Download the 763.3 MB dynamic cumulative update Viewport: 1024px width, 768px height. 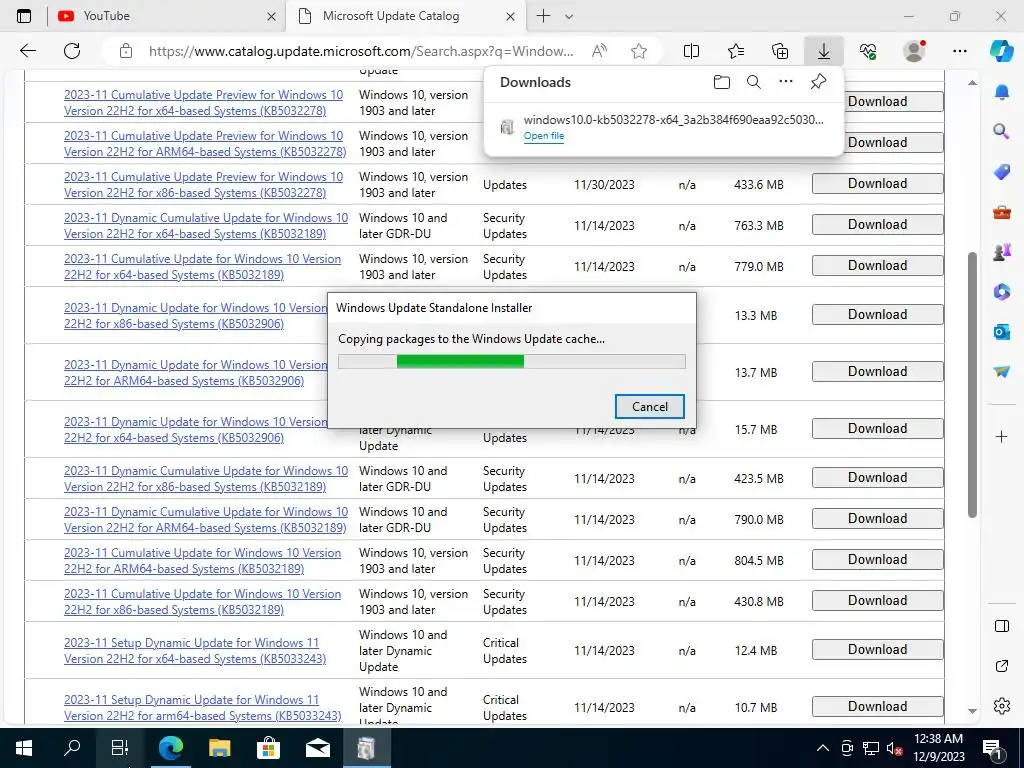click(x=877, y=225)
